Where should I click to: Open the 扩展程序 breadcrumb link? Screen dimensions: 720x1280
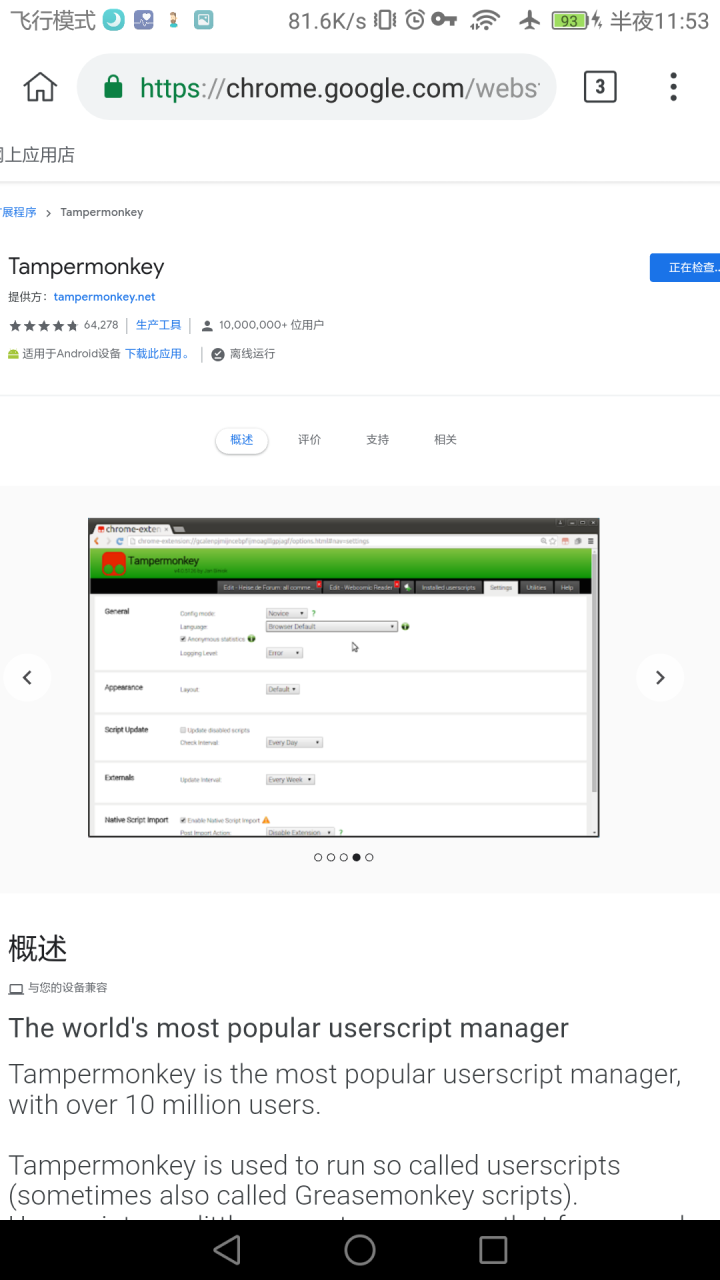(19, 212)
